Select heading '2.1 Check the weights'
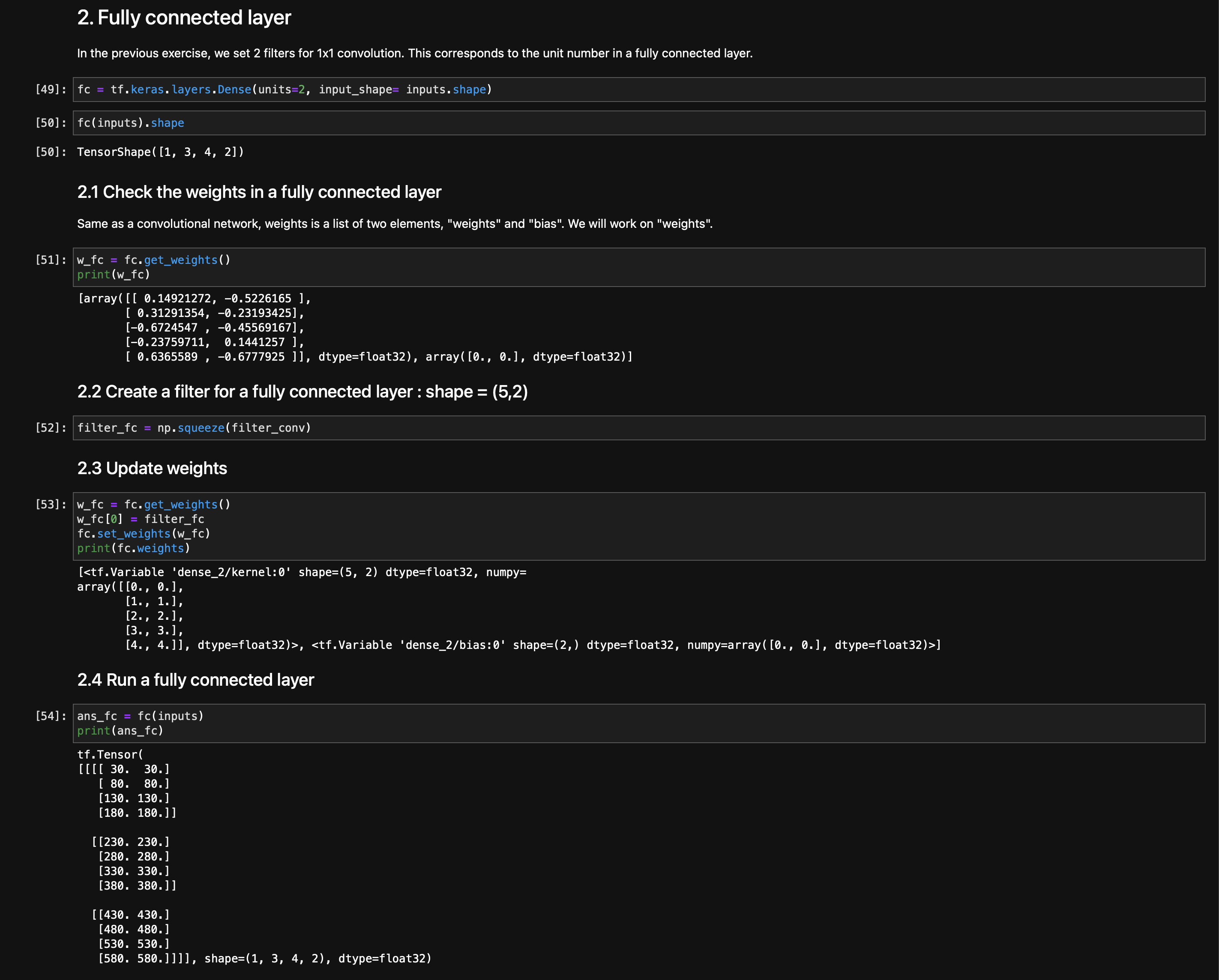The image size is (1219, 980). pyautogui.click(x=259, y=192)
